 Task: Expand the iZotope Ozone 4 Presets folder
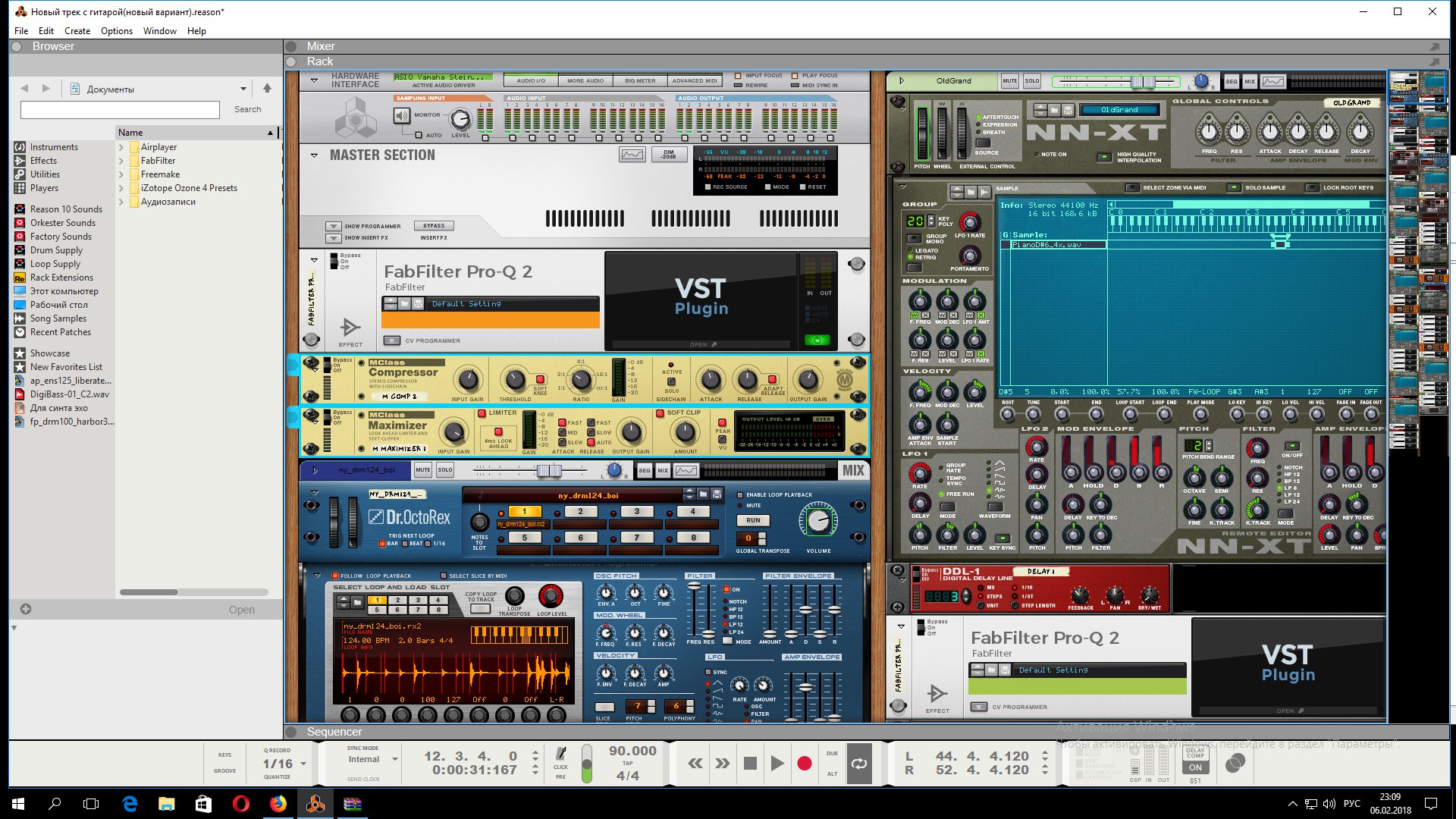[121, 188]
